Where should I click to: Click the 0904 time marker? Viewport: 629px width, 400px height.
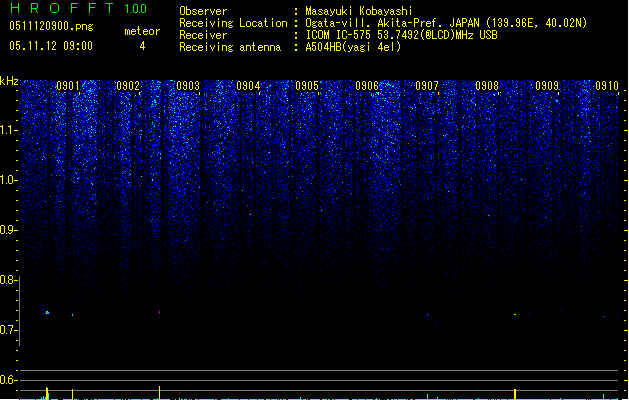[x=248, y=86]
